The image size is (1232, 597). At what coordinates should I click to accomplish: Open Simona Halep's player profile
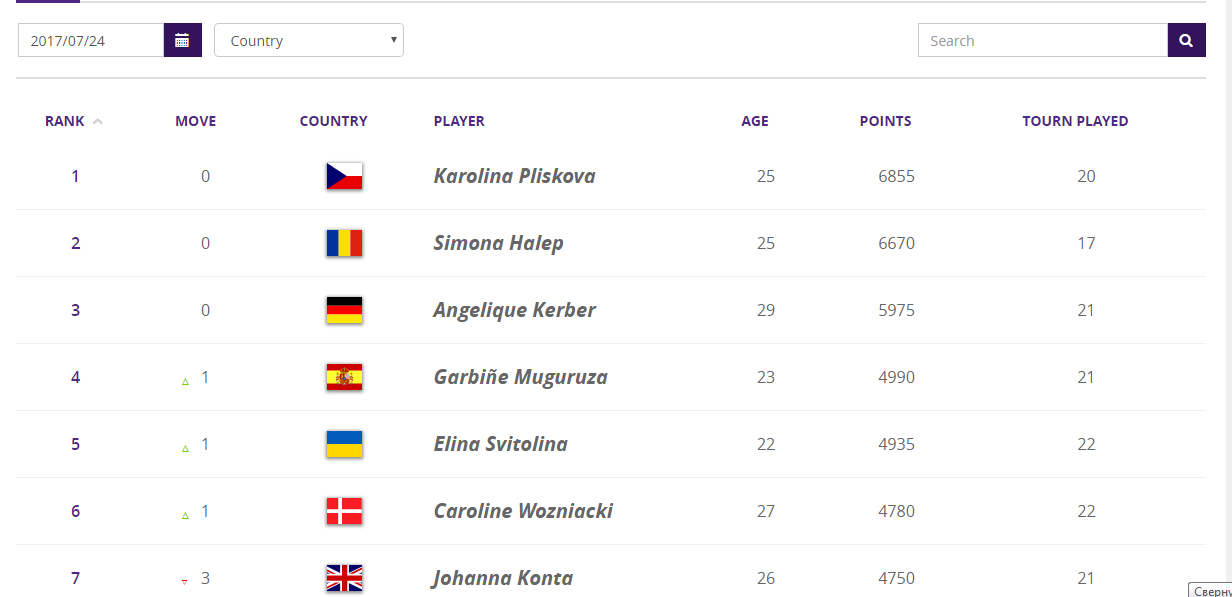coord(498,243)
